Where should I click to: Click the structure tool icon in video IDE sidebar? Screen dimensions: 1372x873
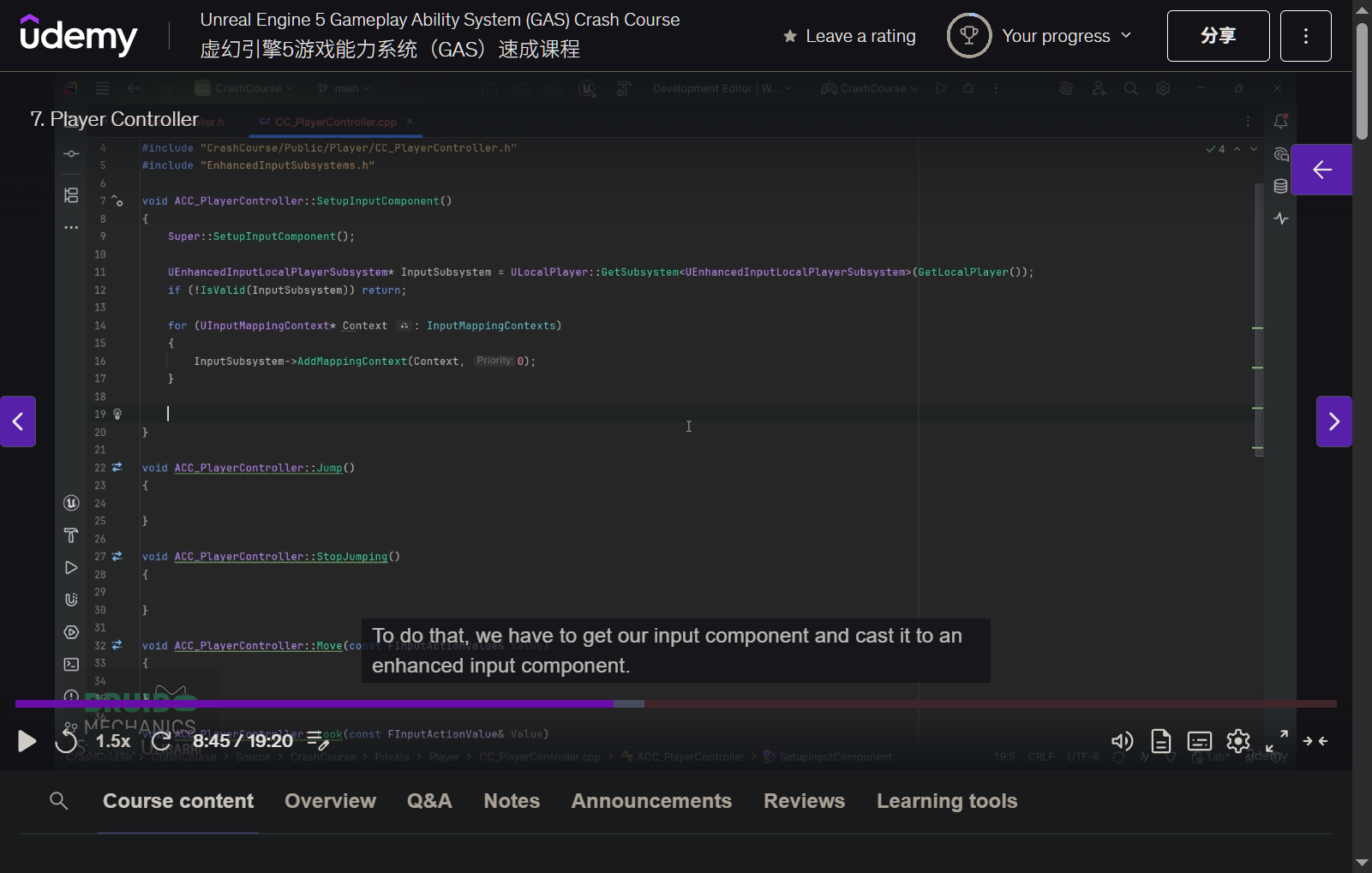pos(72,195)
